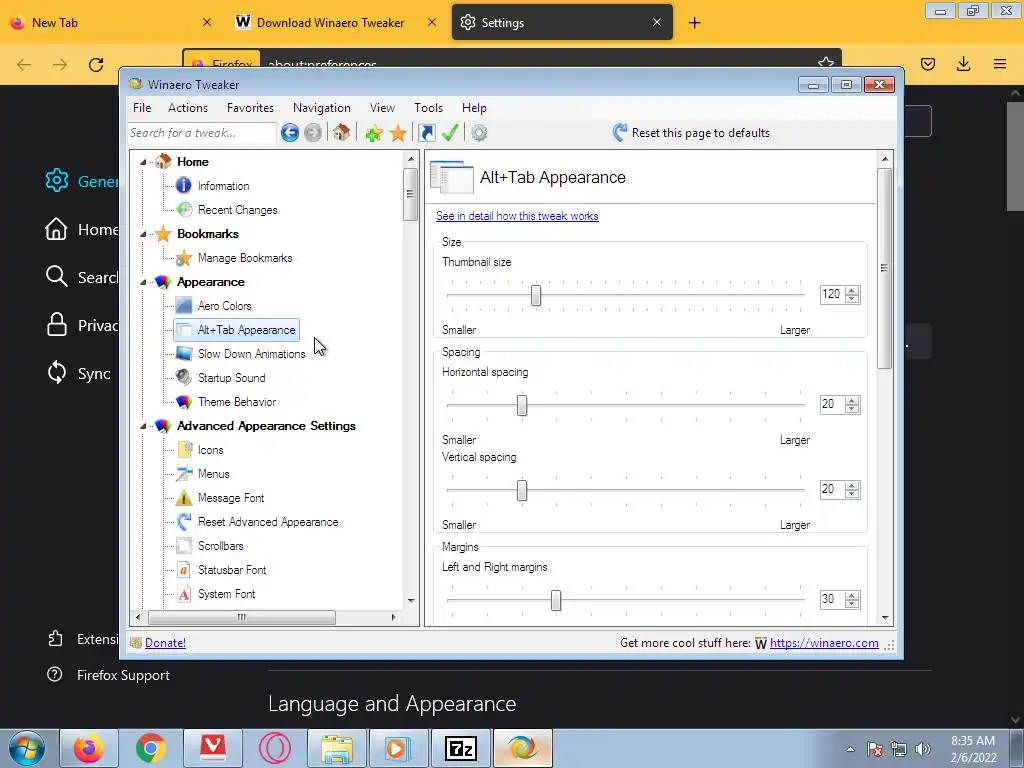This screenshot has height=768, width=1024.
Task: Click See in detail how this tweak works
Action: (x=517, y=216)
